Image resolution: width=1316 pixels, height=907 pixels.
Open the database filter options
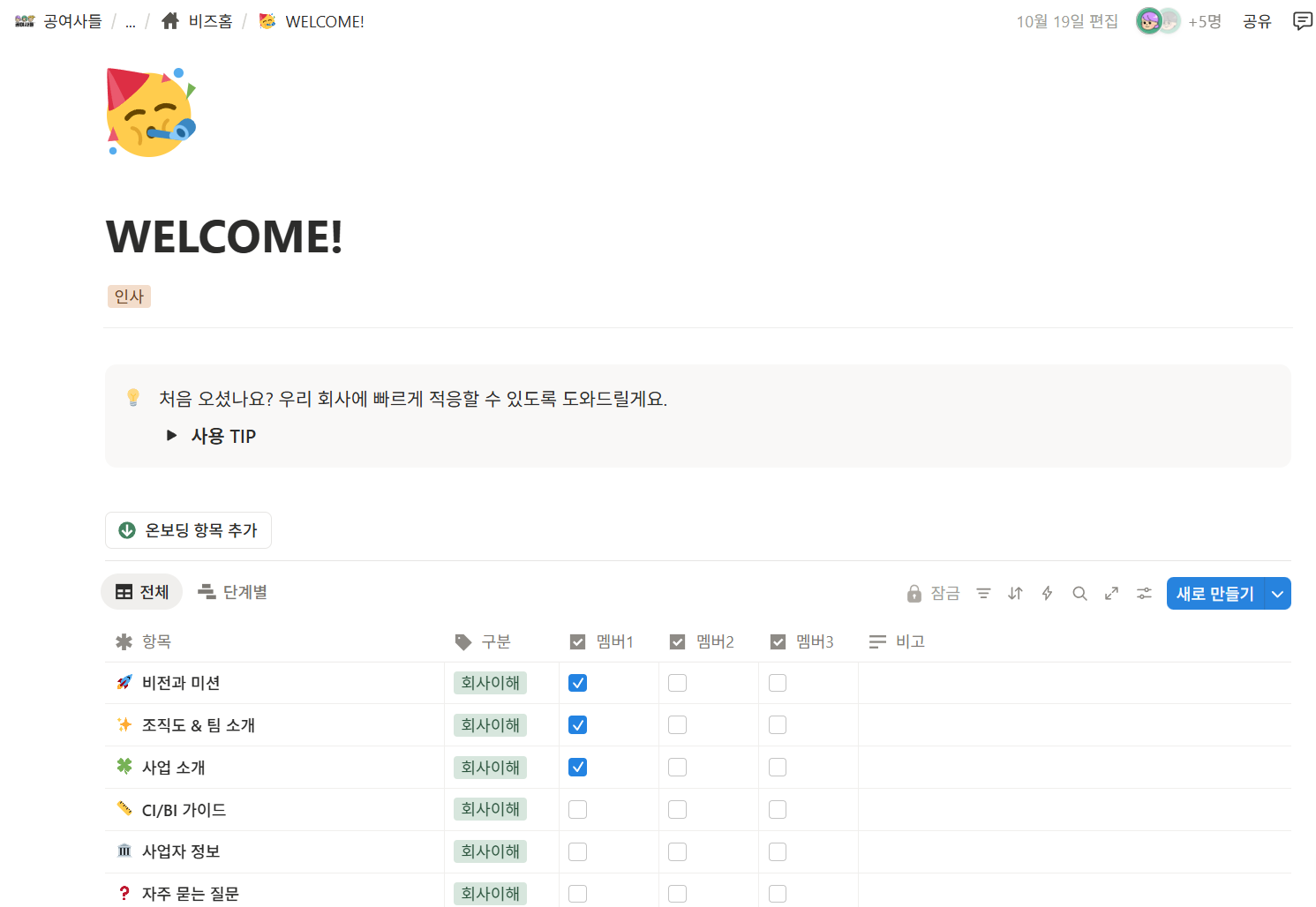click(983, 593)
